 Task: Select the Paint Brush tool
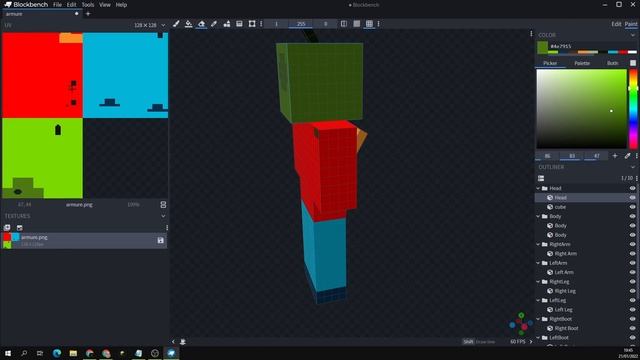176,24
